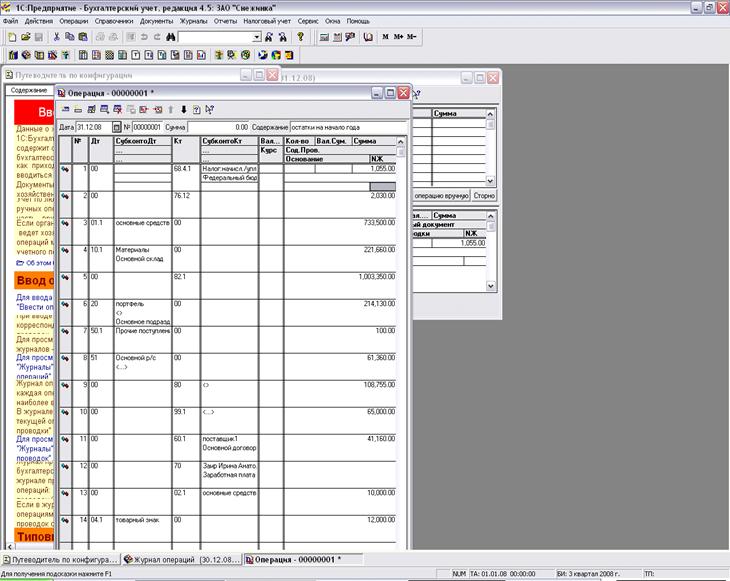Switch to Операция - 00000001 window tab

(304, 560)
